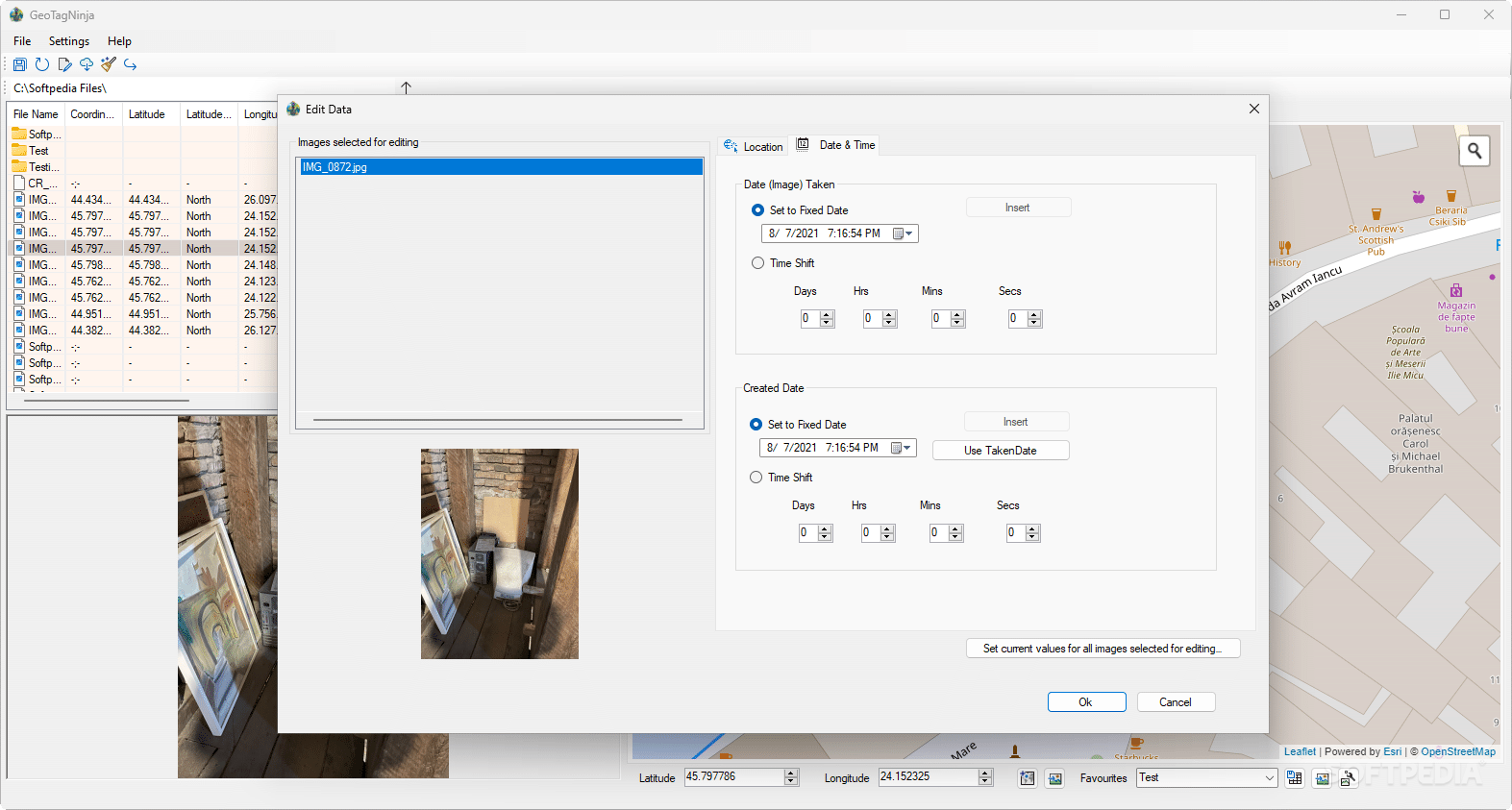Click the image icon next to Favourites label
1512x810 pixels.
pos(1055,778)
